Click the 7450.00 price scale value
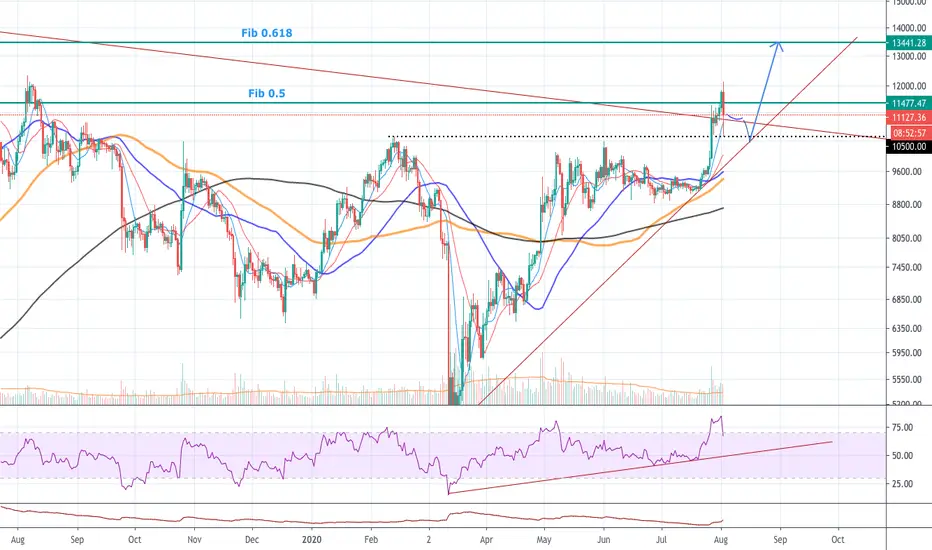Screen dimensions: 932x550 tap(907, 268)
